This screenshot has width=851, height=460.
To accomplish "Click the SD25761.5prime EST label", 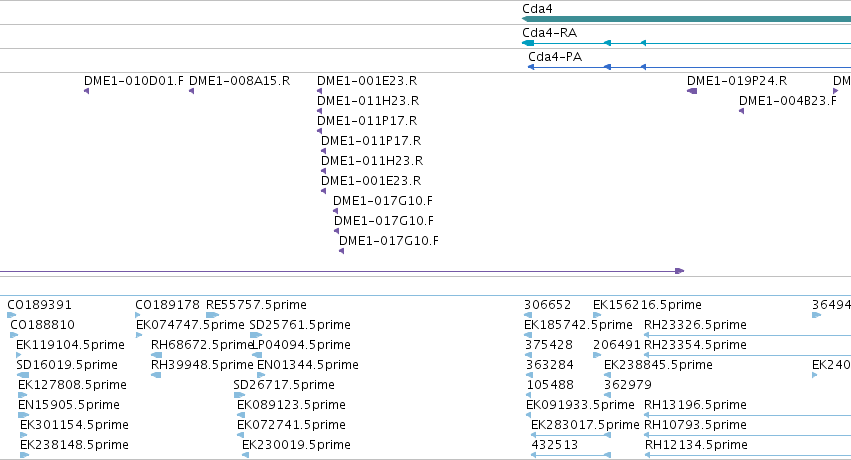I will coord(300,325).
